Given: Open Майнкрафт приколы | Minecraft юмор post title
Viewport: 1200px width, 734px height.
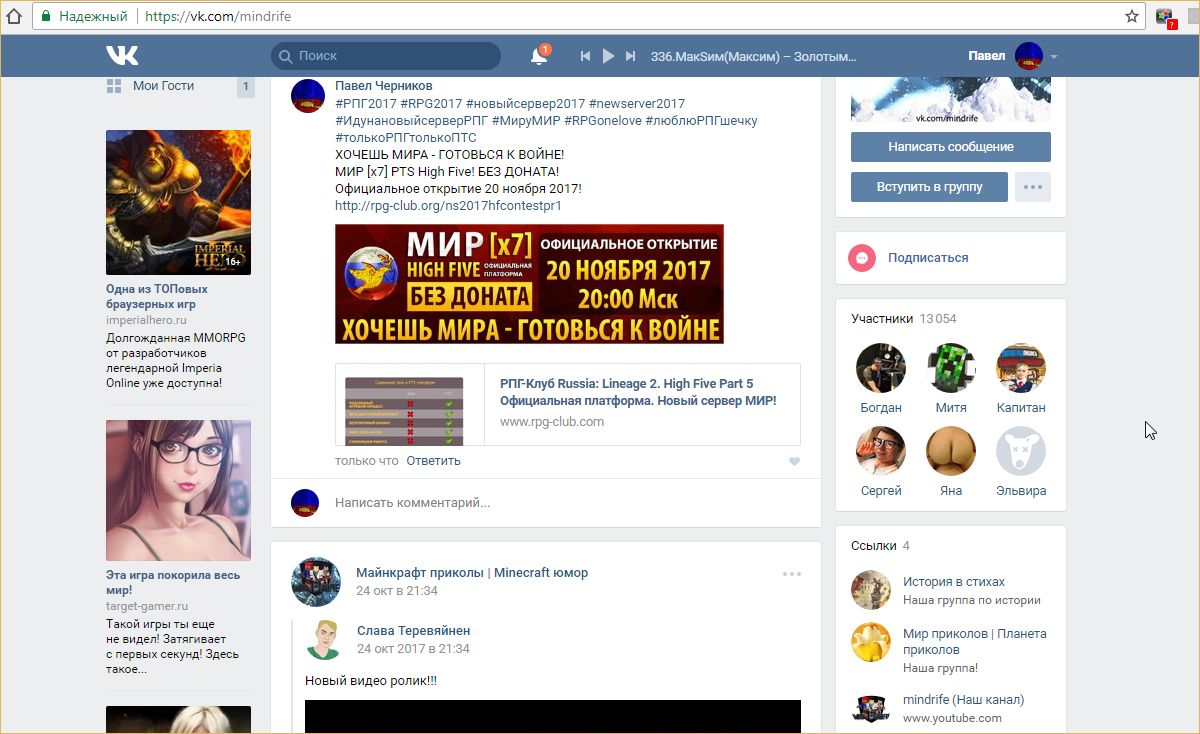Looking at the screenshot, I should (x=472, y=573).
